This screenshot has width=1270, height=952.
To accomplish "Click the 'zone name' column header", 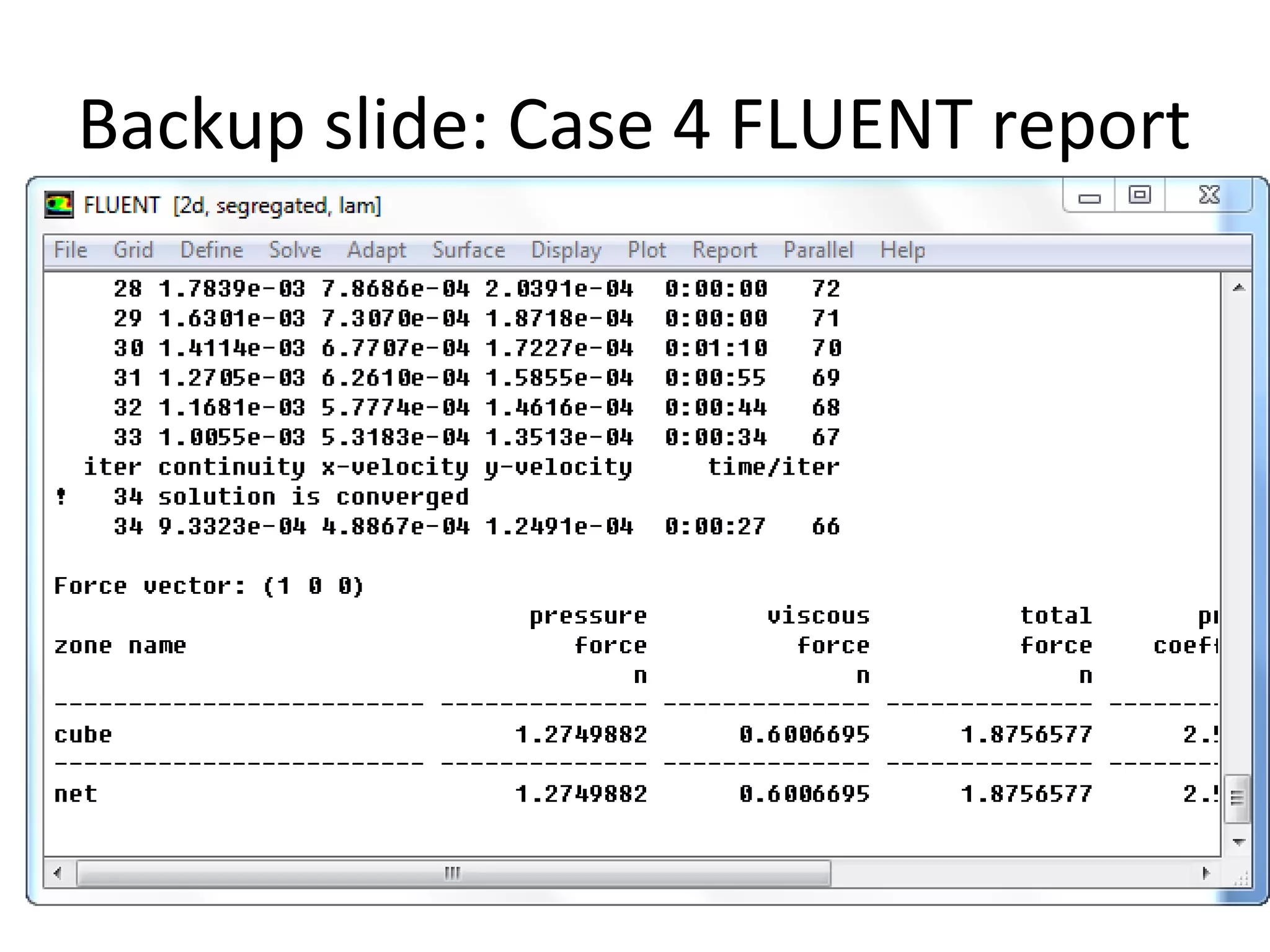I will (x=120, y=645).
